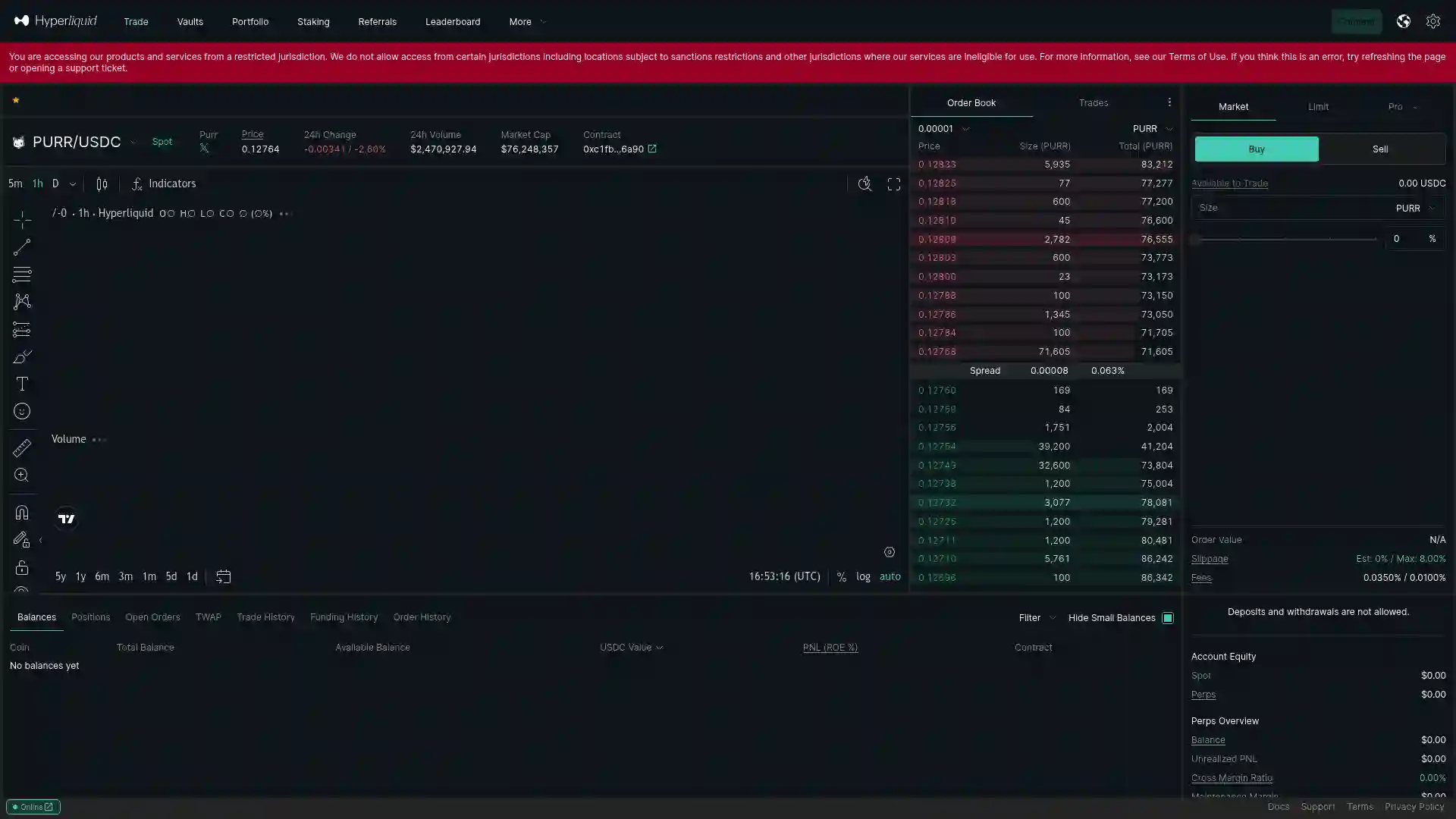Viewport: 1456px width, 819px height.
Task: Open the 0.00001 price grouping dropdown
Action: coord(943,129)
